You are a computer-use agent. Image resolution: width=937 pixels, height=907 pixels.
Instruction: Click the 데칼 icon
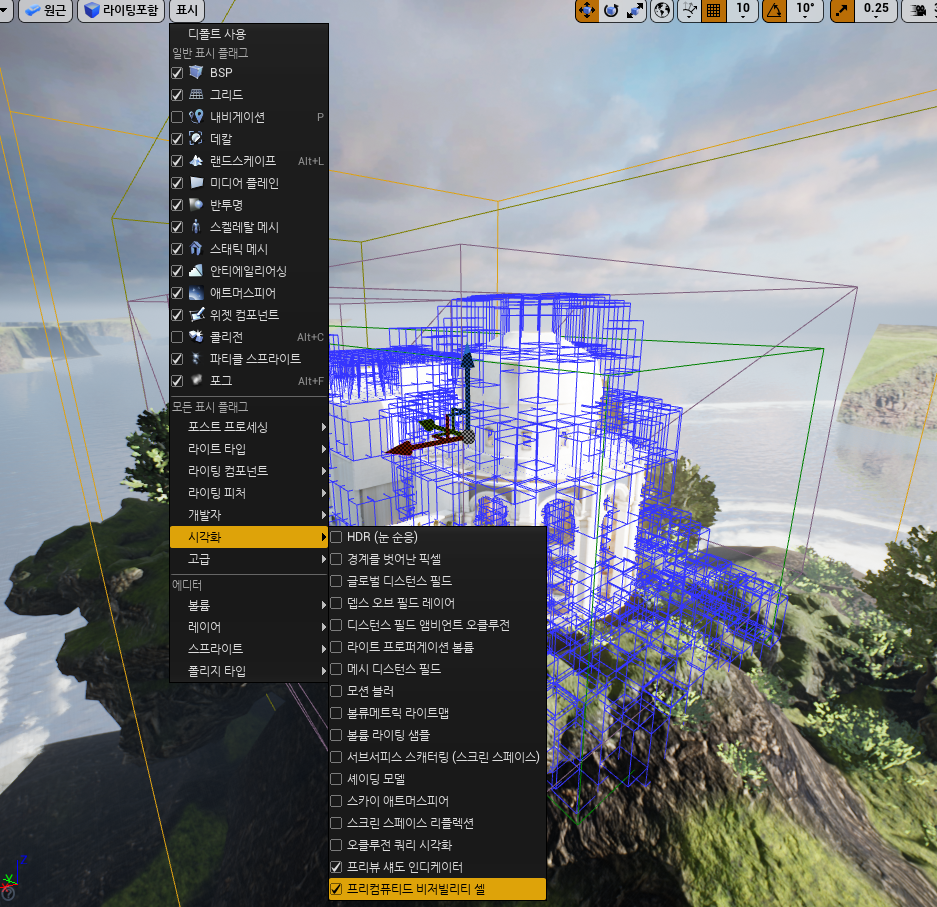tap(196, 139)
